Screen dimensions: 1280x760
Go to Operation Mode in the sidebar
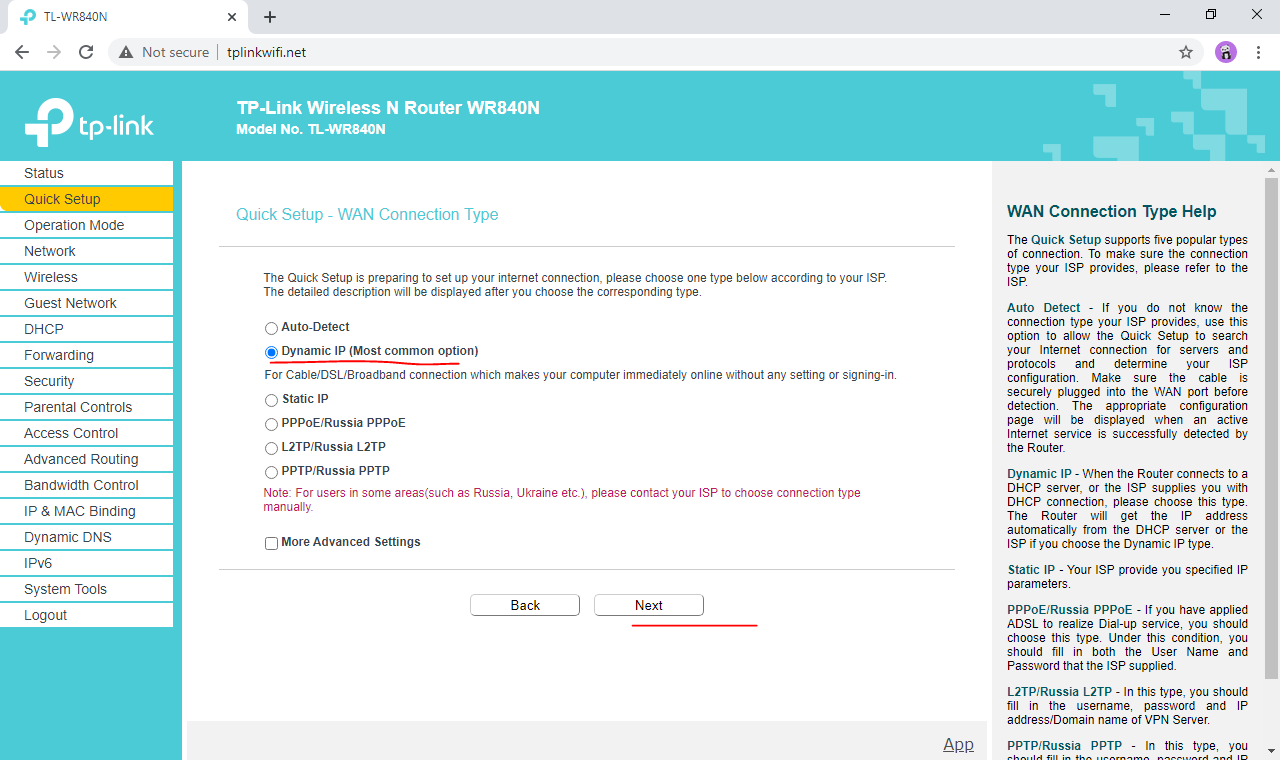pos(86,225)
